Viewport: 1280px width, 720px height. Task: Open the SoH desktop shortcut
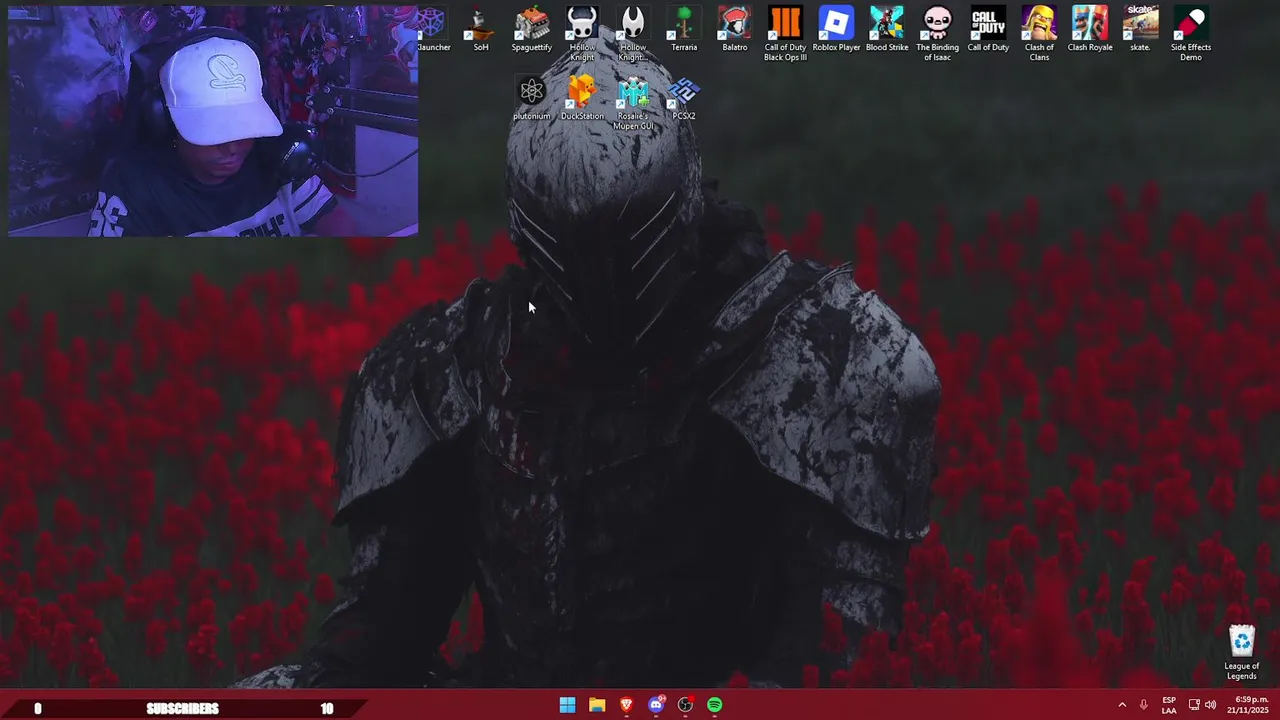481,30
